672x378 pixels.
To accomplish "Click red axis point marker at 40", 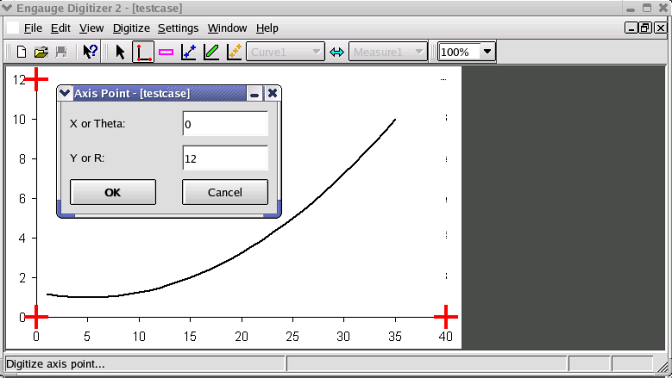I will [446, 317].
